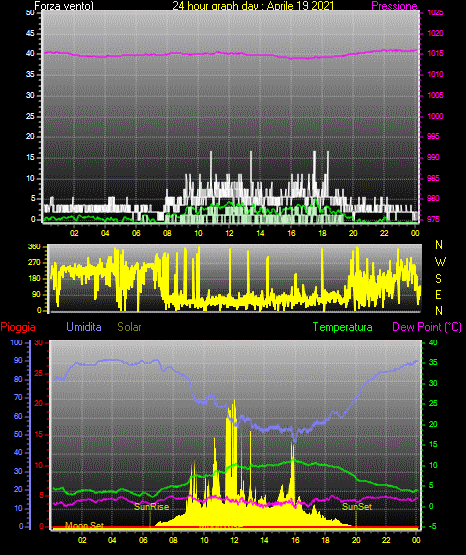466x555 pixels.
Task: Click the 'S' compass letter
Action: tap(438, 279)
